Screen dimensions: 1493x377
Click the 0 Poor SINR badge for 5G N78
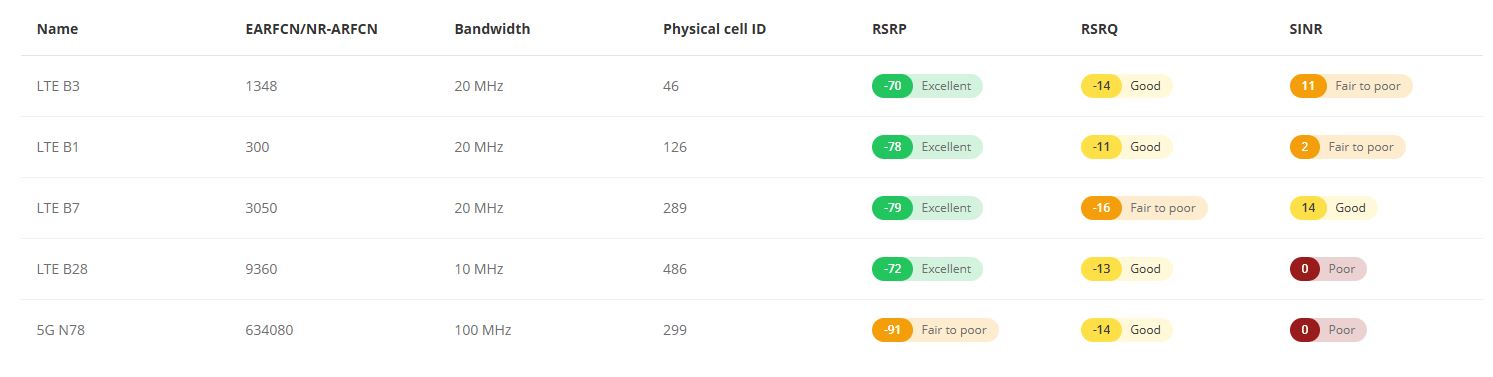(x=1328, y=330)
